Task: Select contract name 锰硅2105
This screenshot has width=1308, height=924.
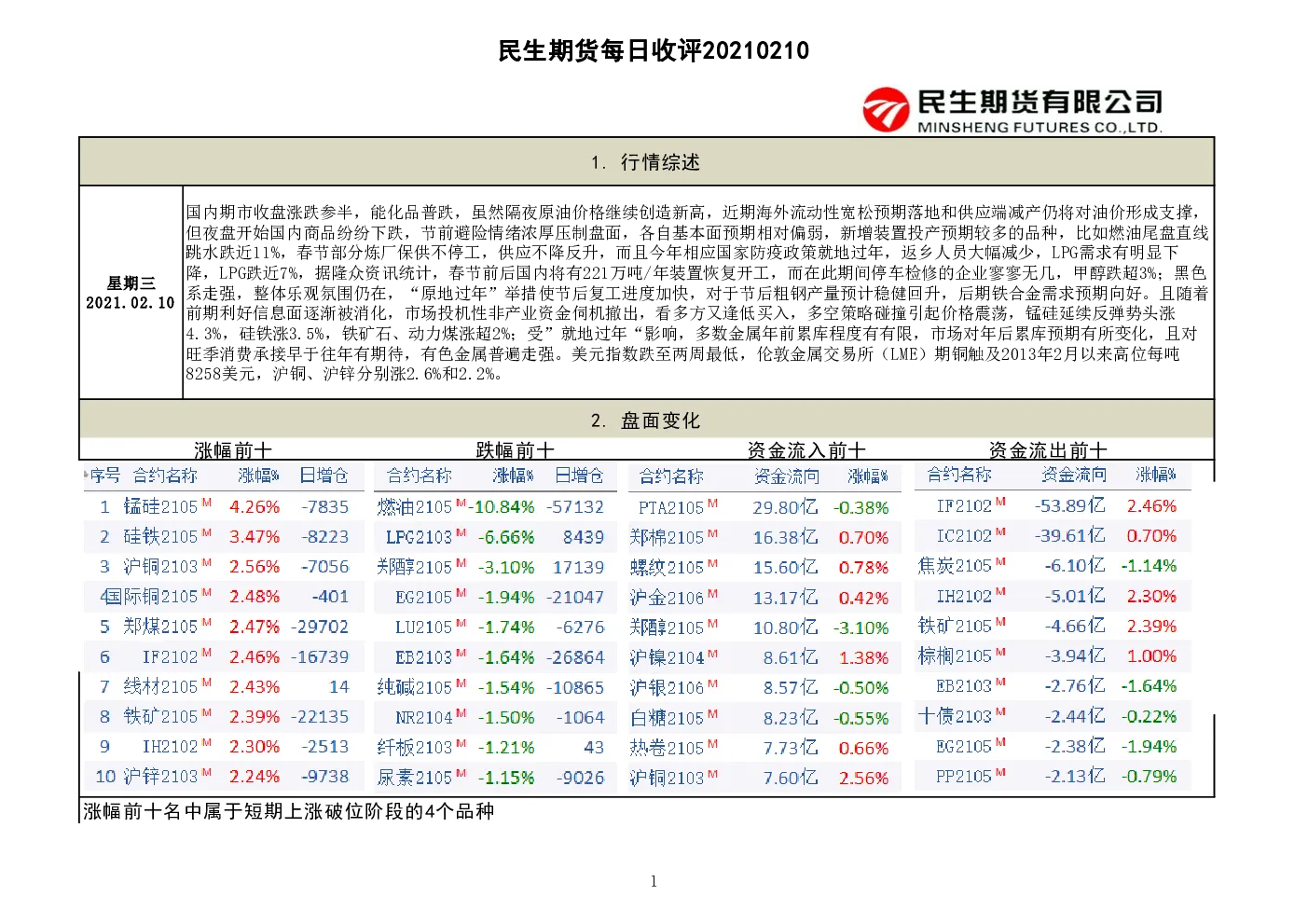Action: pos(160,506)
